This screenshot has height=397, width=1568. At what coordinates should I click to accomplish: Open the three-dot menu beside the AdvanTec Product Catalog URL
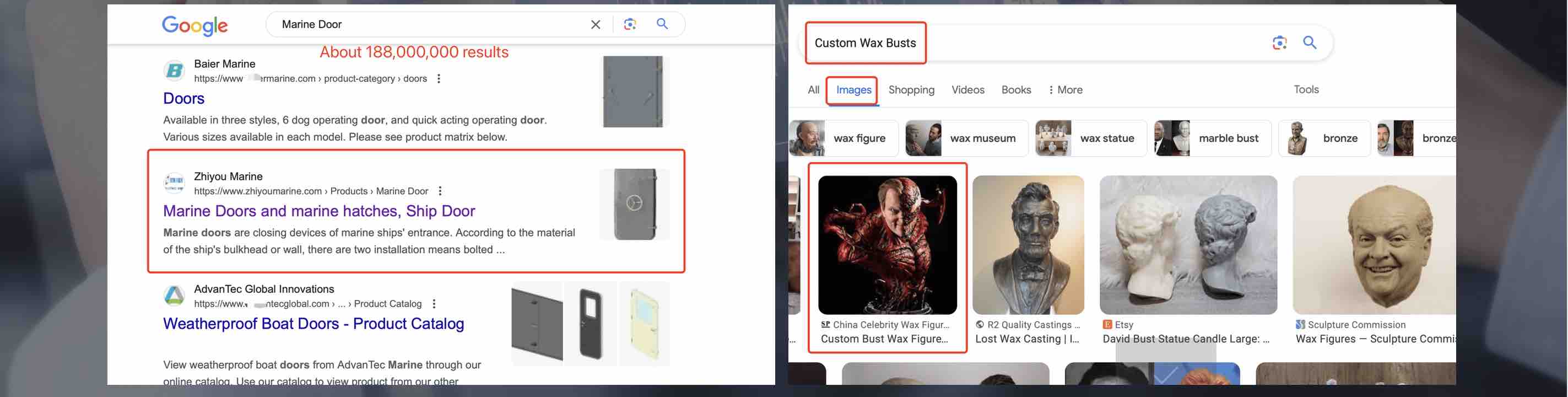(434, 304)
